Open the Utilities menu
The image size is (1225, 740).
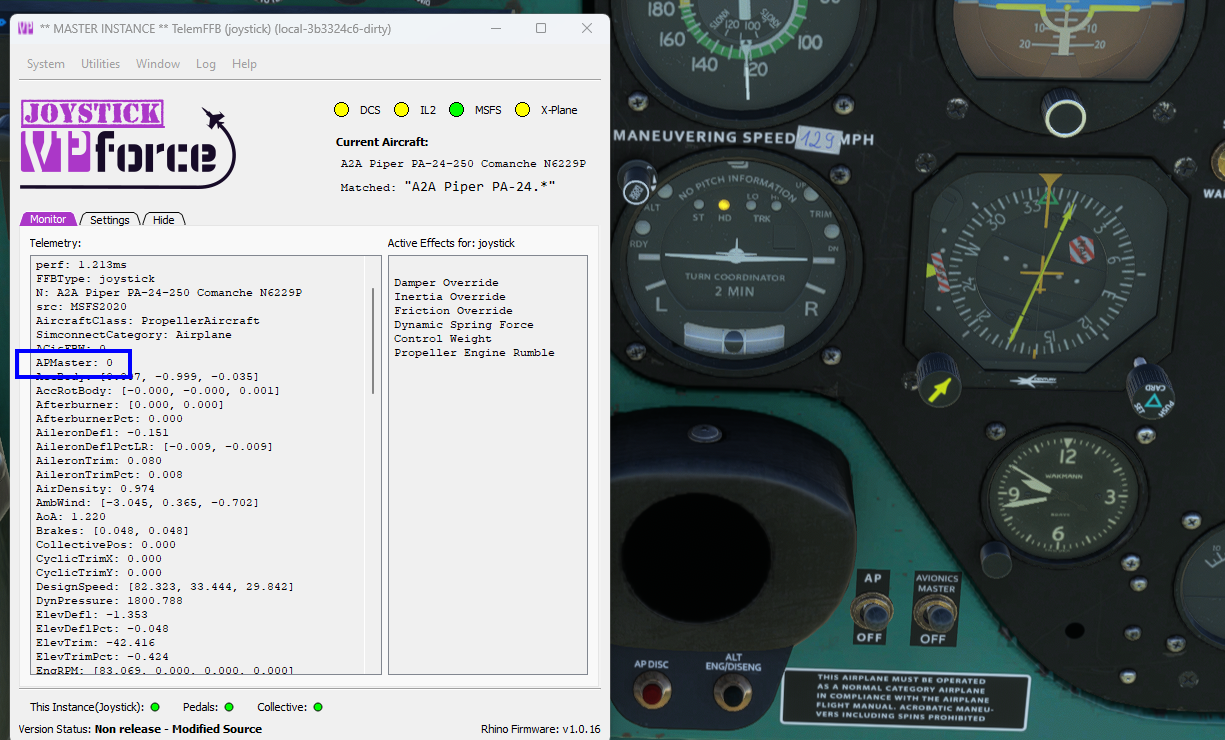(x=100, y=64)
